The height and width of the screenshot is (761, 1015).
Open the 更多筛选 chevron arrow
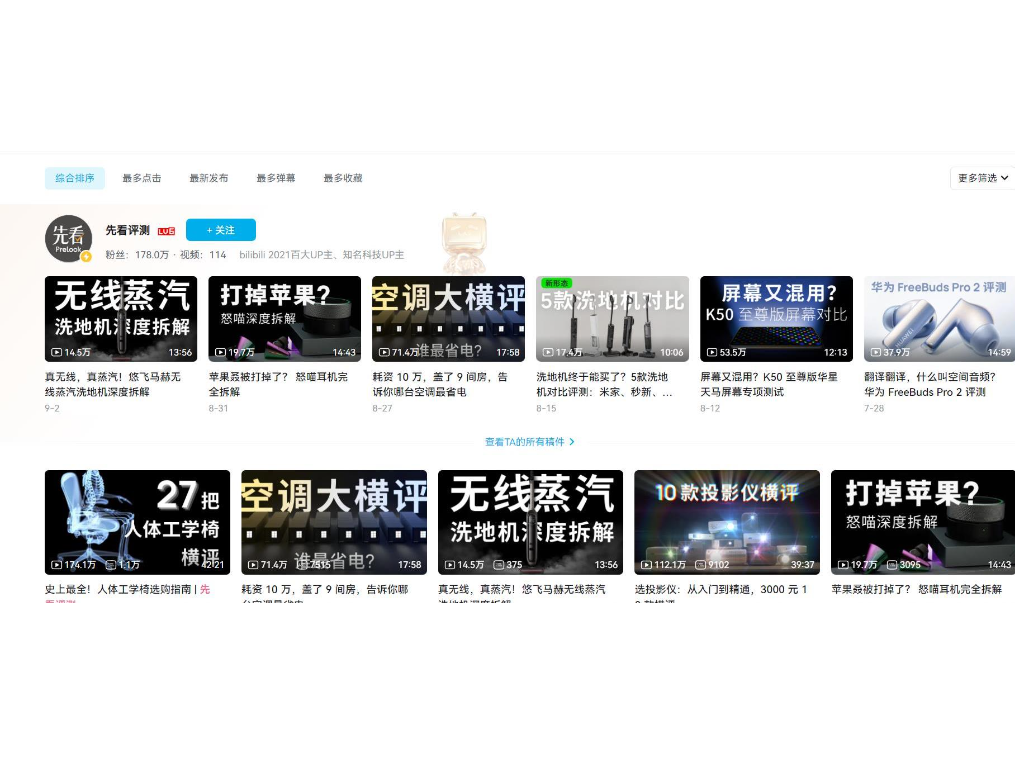coord(1003,177)
